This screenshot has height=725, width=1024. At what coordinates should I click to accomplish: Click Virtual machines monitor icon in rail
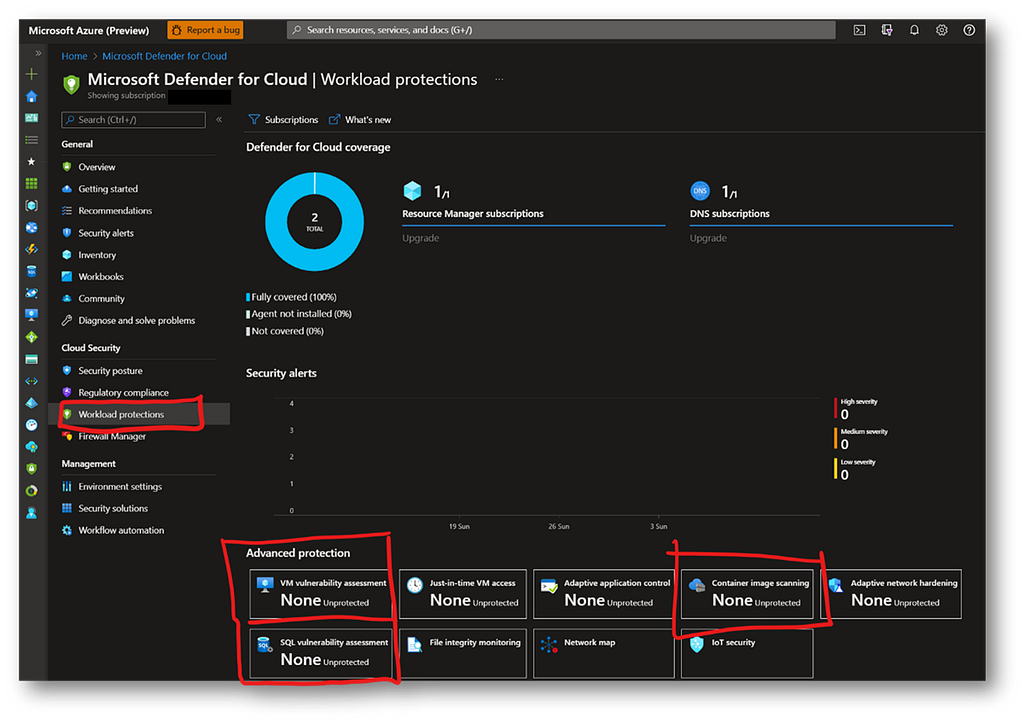click(31, 315)
